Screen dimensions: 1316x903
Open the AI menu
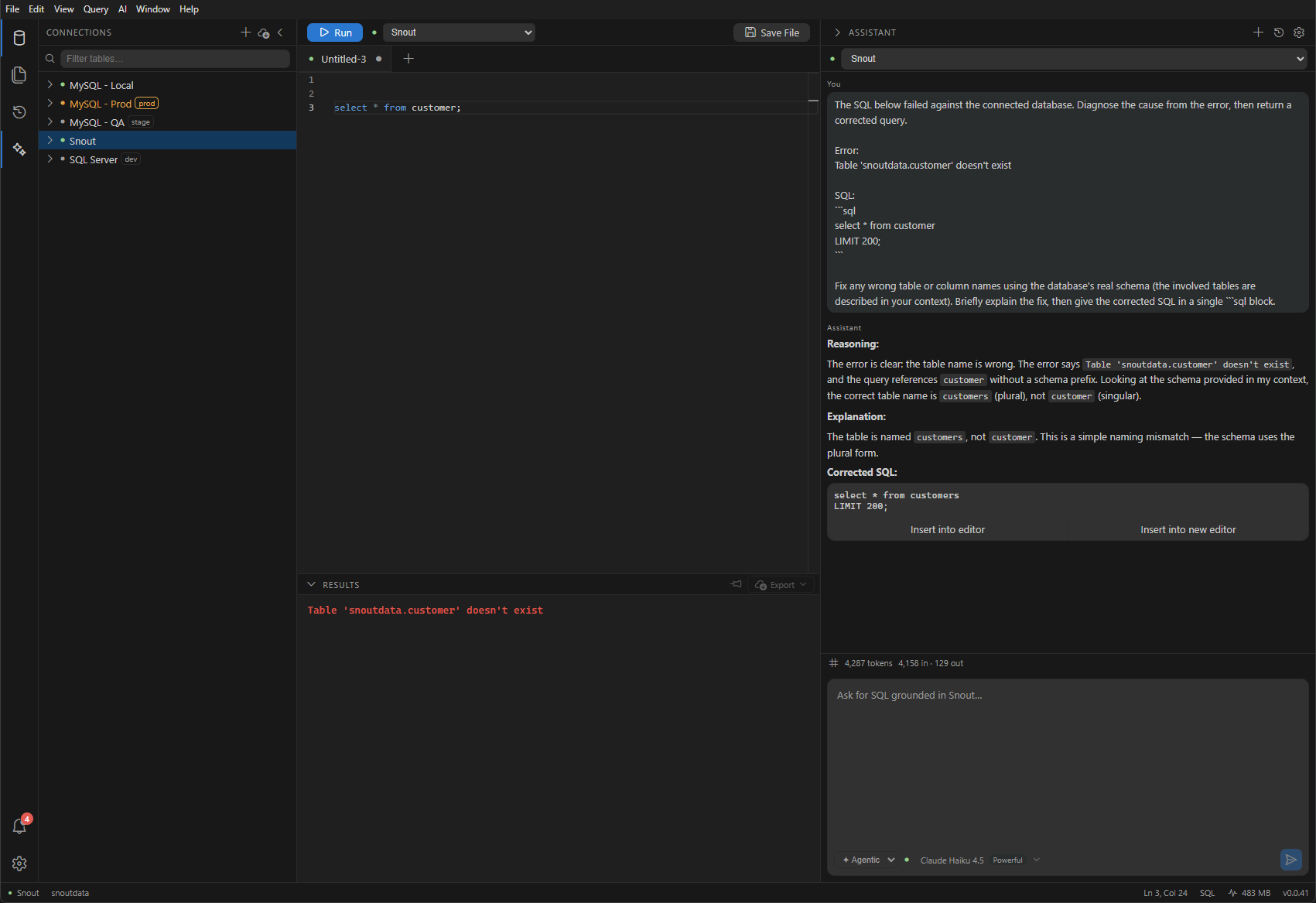point(122,9)
